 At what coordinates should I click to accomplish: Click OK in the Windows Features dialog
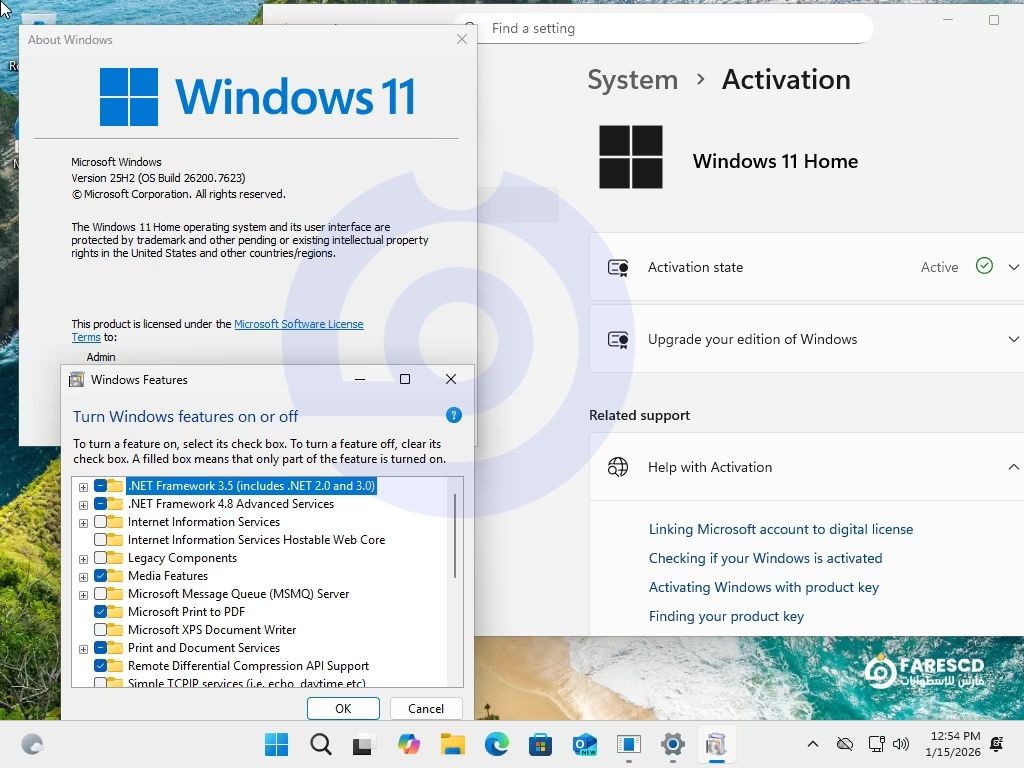point(343,708)
